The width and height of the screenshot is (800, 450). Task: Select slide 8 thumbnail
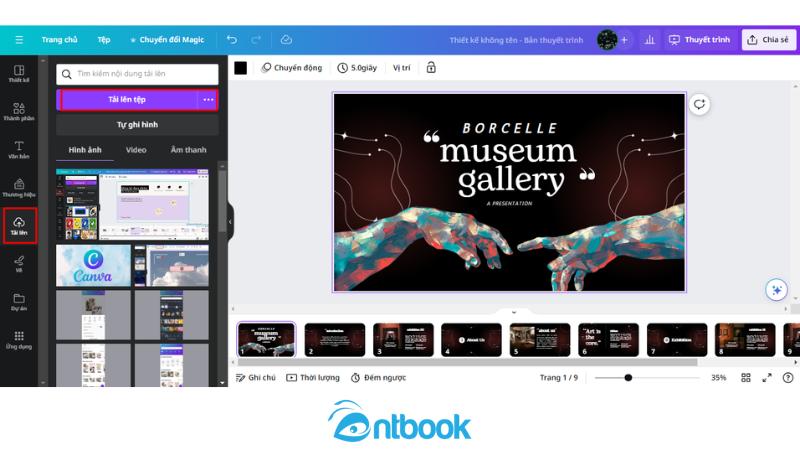(x=745, y=340)
